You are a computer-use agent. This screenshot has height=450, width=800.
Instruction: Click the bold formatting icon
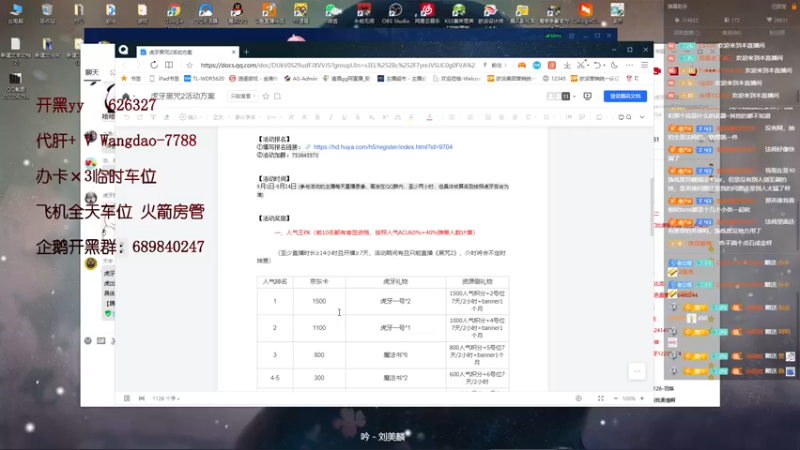[317, 117]
